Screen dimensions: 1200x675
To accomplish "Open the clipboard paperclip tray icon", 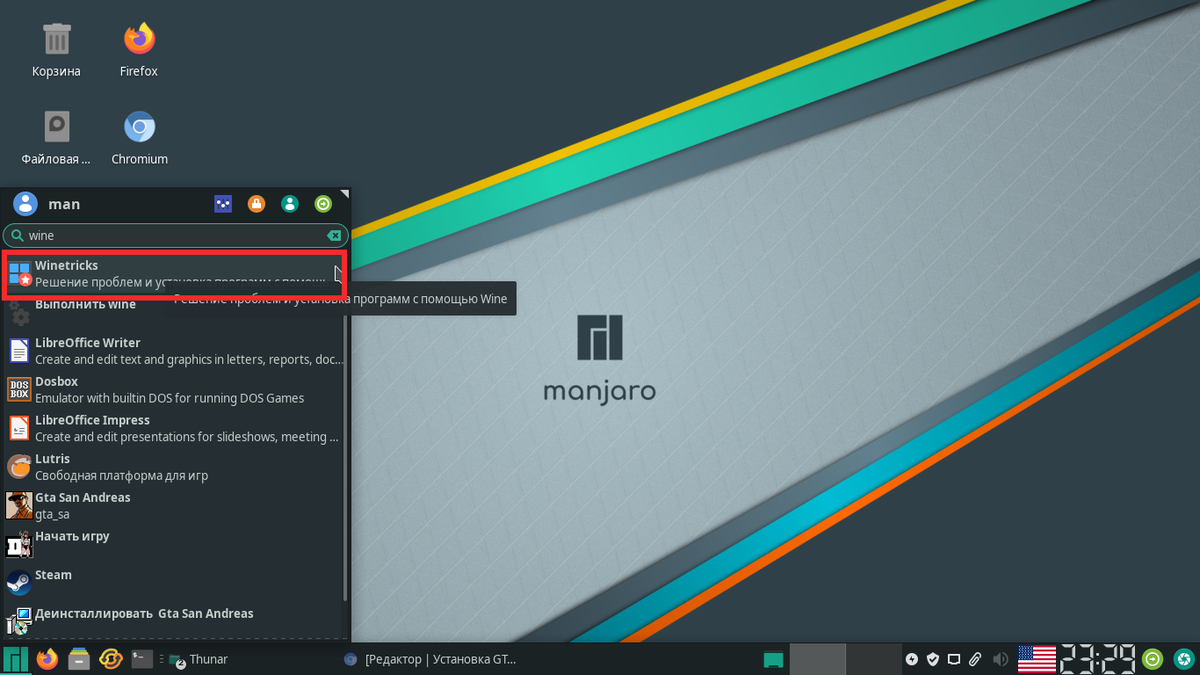I will 975,659.
